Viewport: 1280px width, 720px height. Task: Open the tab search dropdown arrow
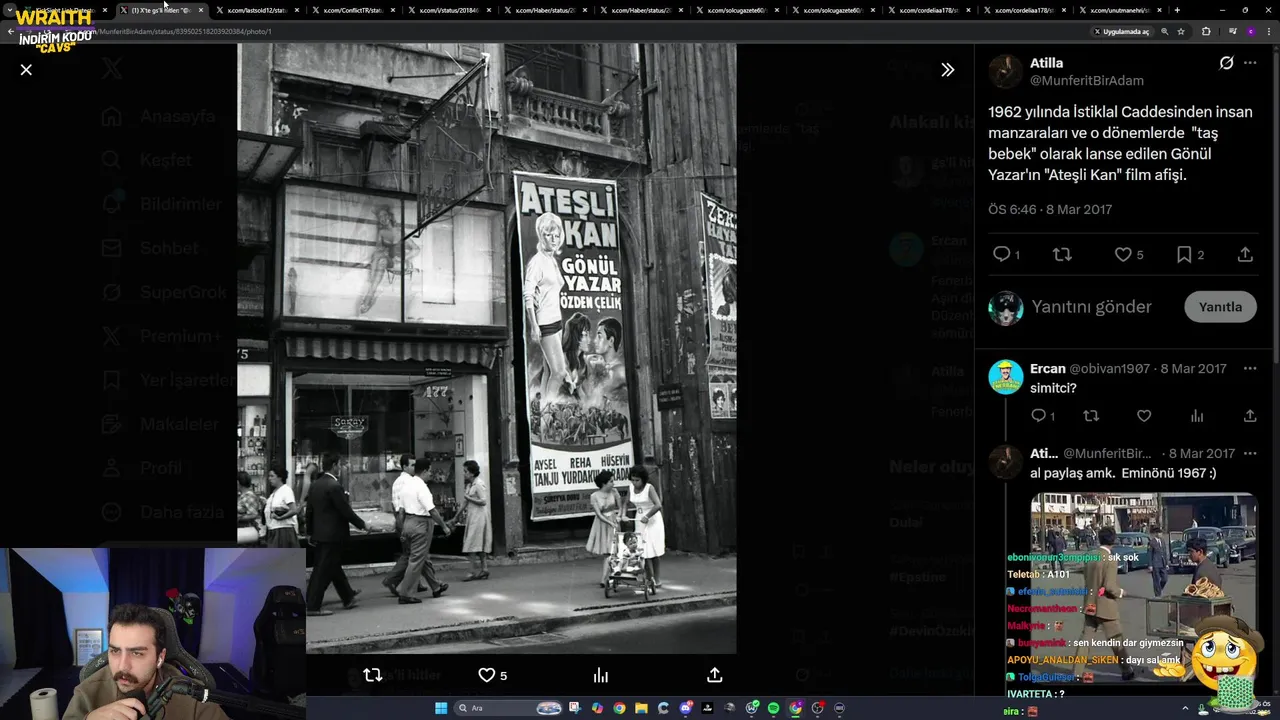8,10
